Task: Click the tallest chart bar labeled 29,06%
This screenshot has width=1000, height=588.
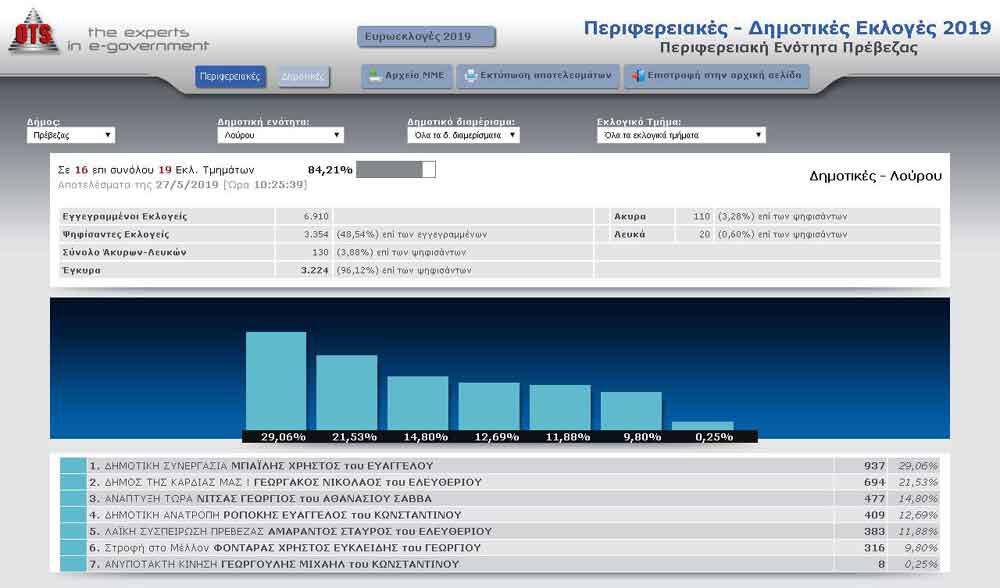Action: click(276, 381)
